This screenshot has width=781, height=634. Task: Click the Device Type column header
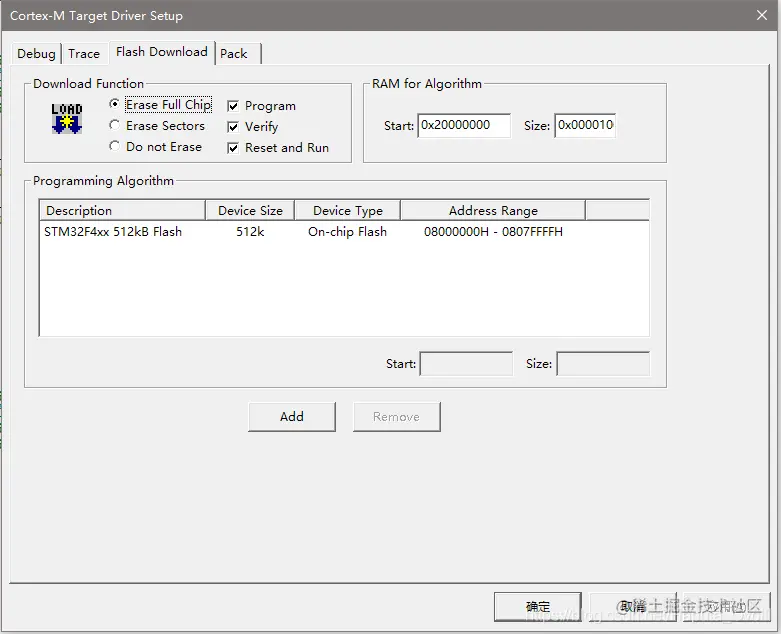pyautogui.click(x=348, y=210)
